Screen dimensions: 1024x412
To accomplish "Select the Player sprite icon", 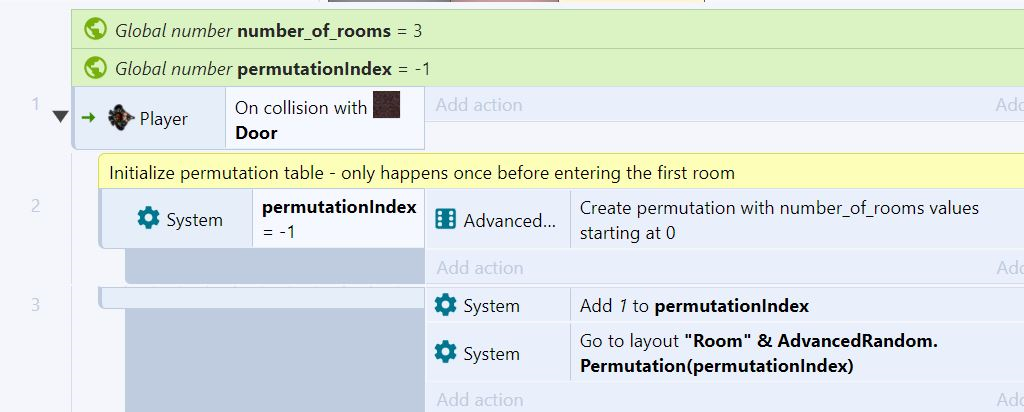I will (x=121, y=118).
